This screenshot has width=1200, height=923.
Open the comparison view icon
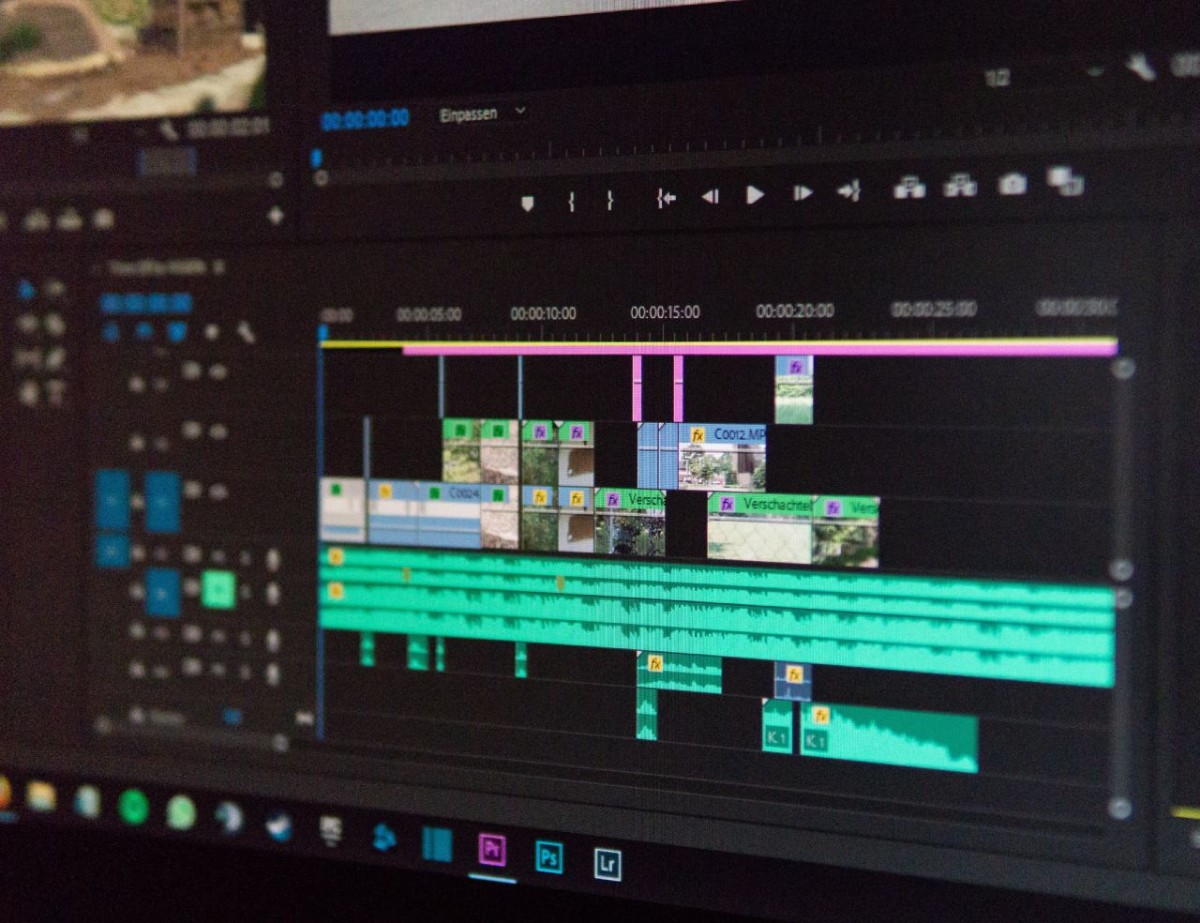(1065, 182)
